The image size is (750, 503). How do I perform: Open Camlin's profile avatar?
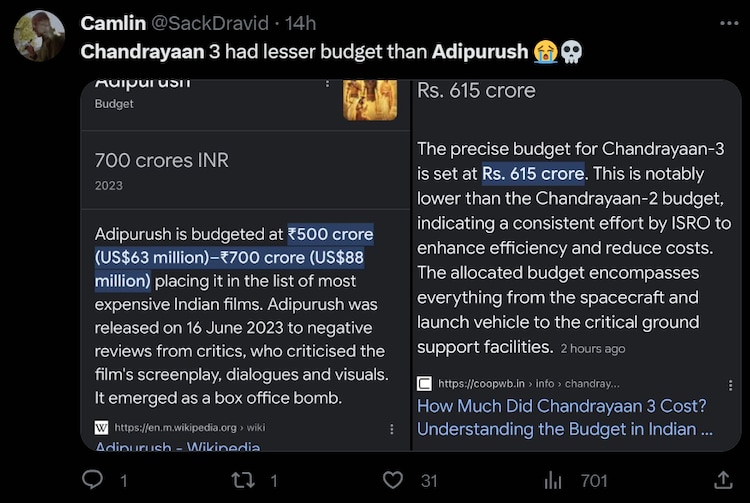[39, 36]
